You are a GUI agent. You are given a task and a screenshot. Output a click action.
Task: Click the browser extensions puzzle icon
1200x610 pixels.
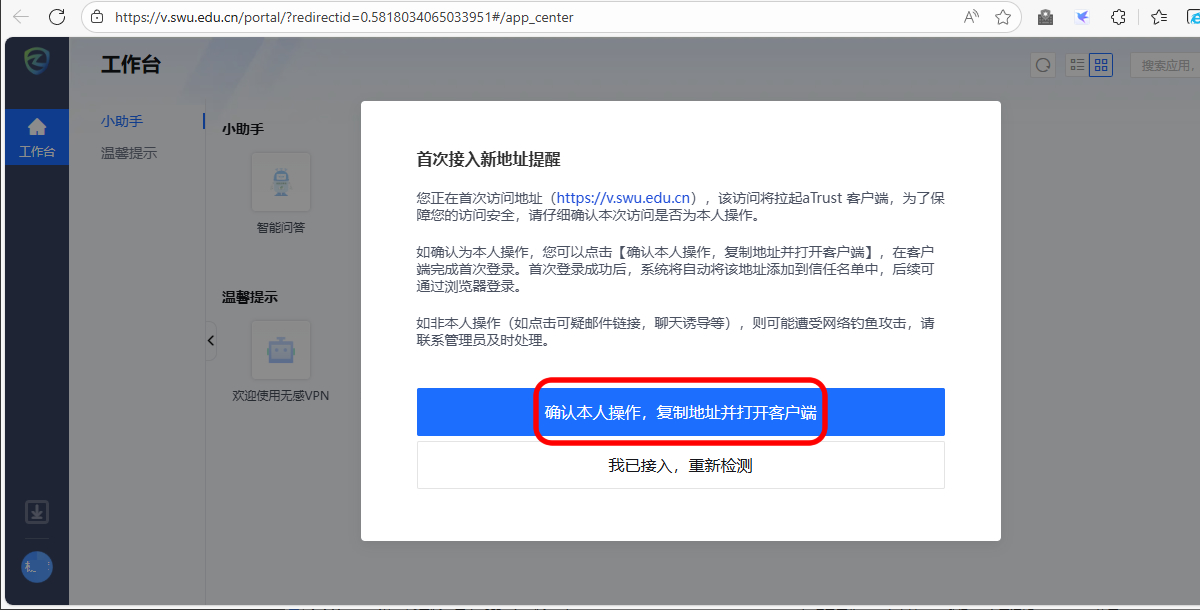(x=1118, y=17)
